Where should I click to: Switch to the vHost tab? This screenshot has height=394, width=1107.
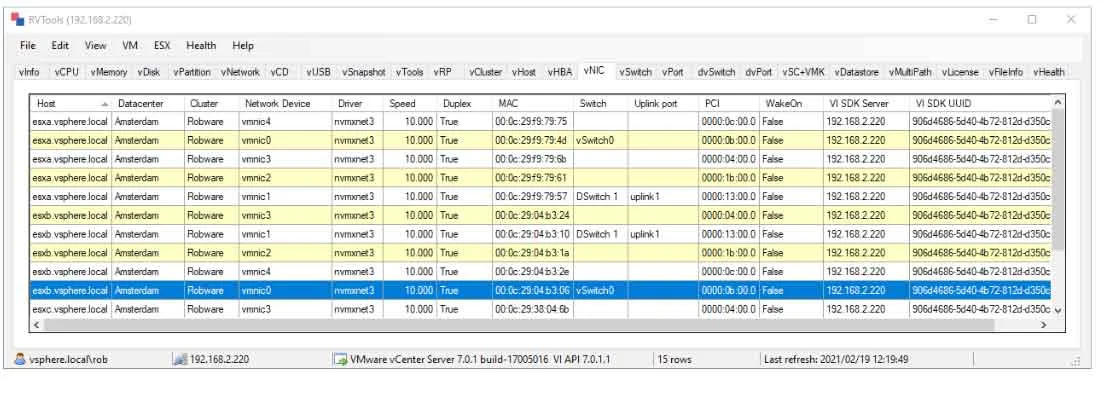click(524, 72)
